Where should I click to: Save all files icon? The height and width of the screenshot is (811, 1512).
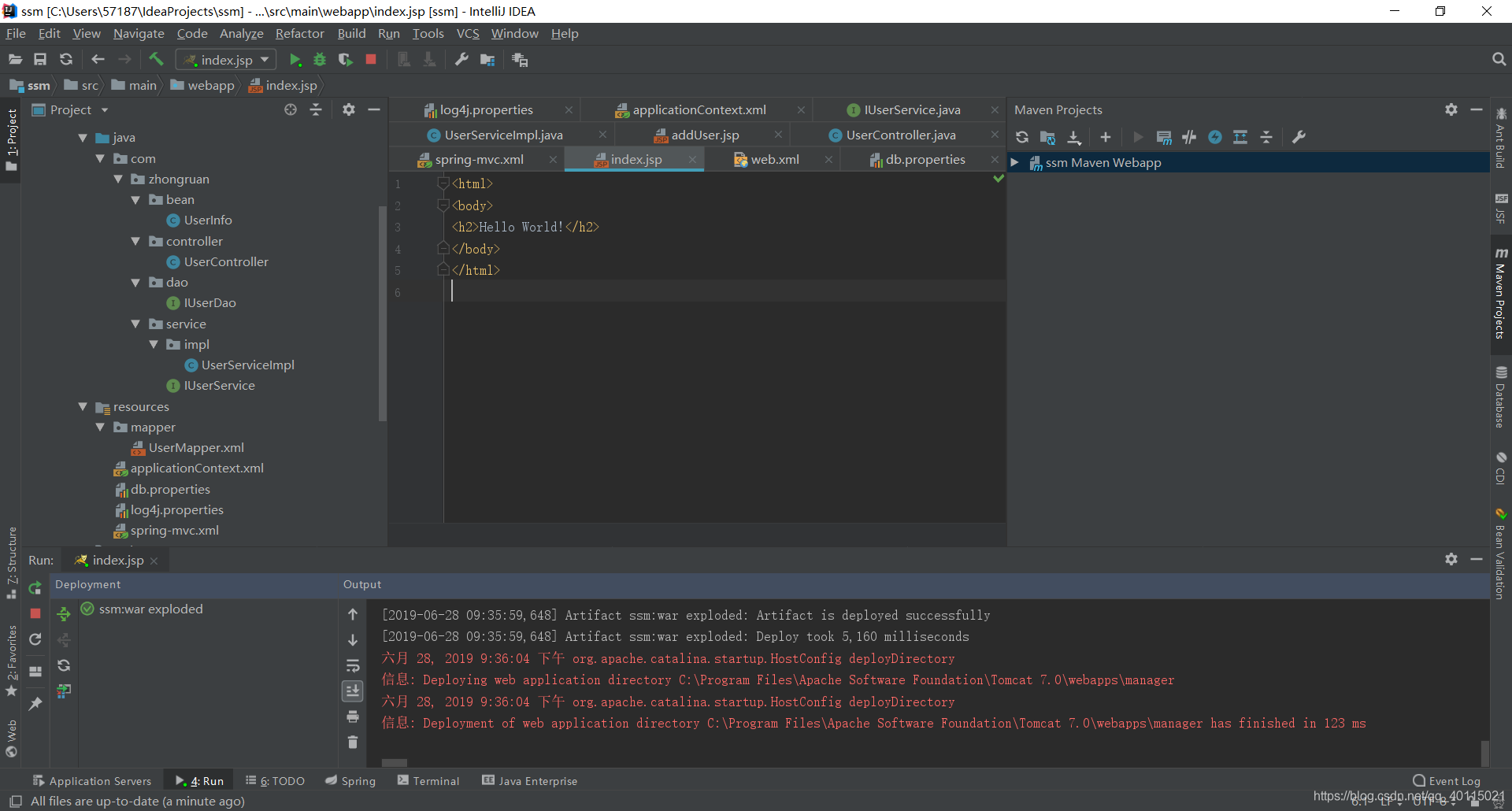(40, 60)
